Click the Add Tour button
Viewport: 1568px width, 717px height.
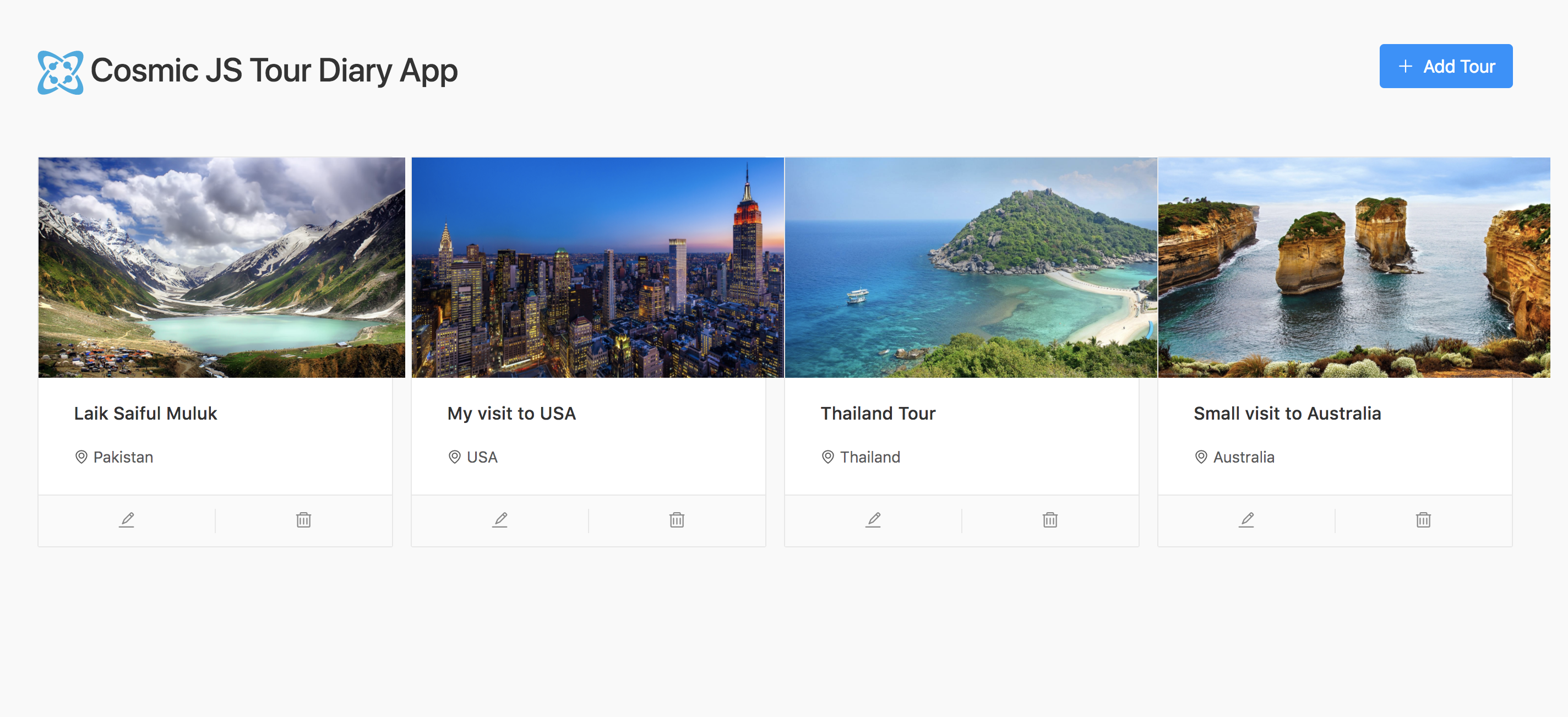[x=1446, y=66]
